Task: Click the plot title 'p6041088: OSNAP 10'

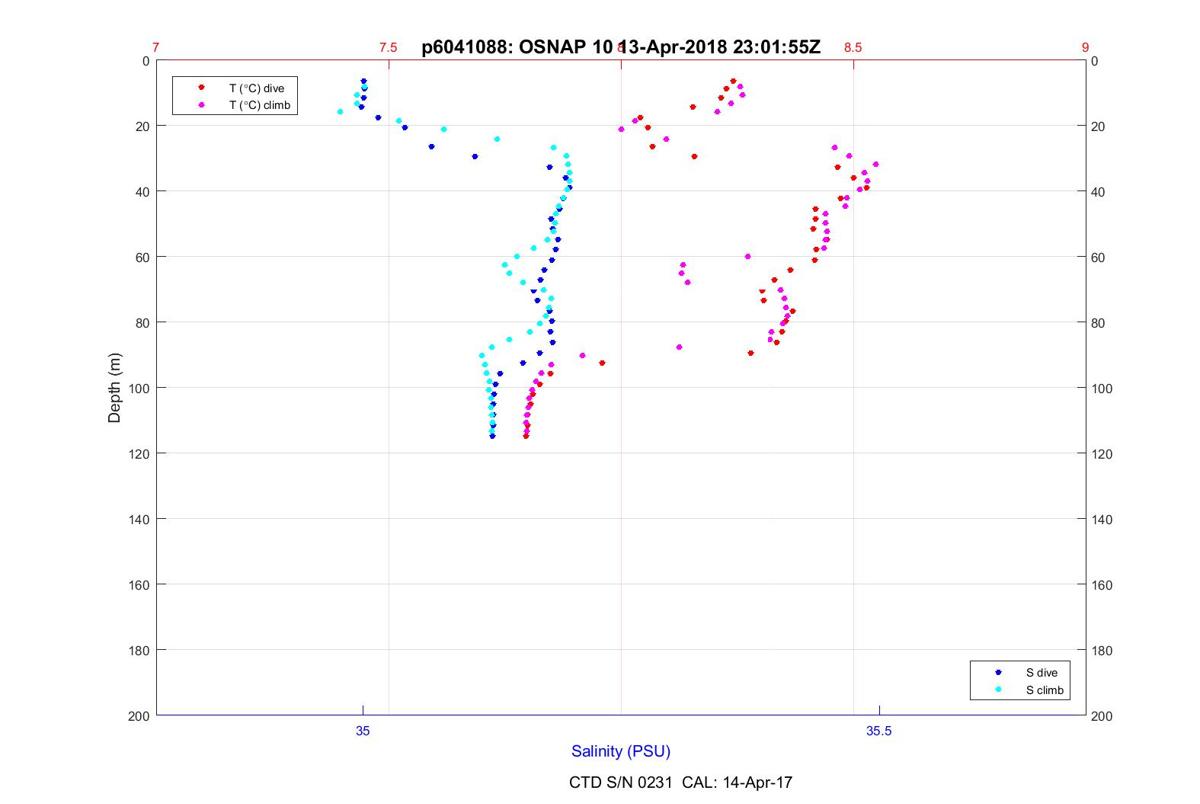Action: (517, 47)
